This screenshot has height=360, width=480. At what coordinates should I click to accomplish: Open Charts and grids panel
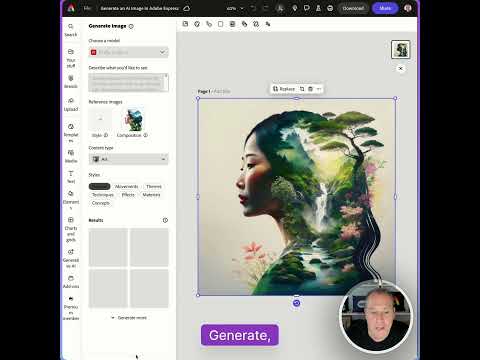point(71,229)
